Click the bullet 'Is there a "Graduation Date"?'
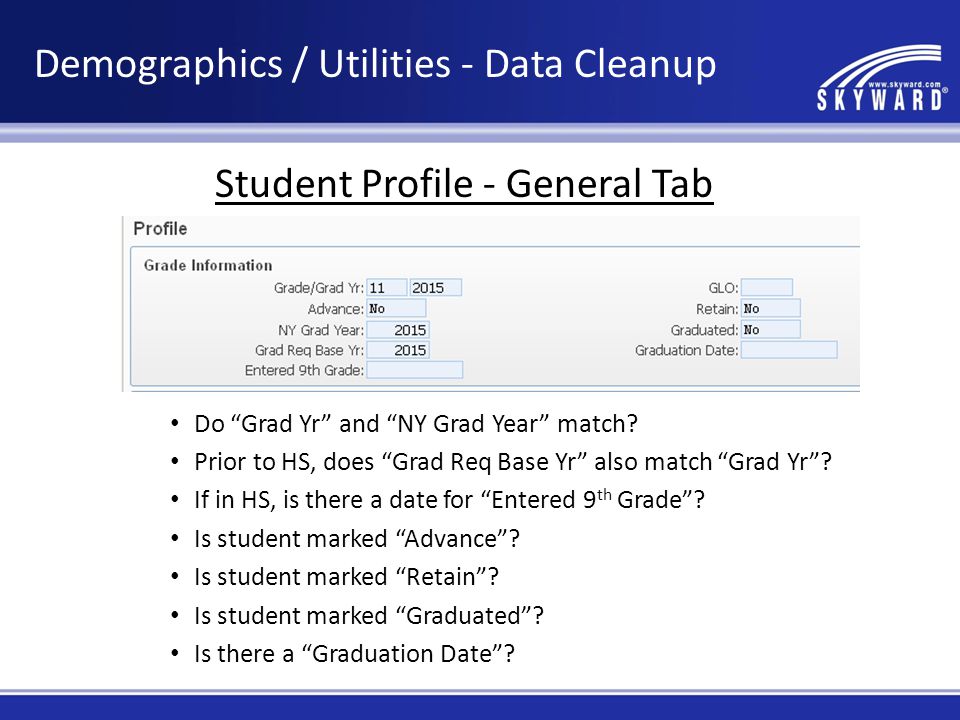 (x=354, y=654)
